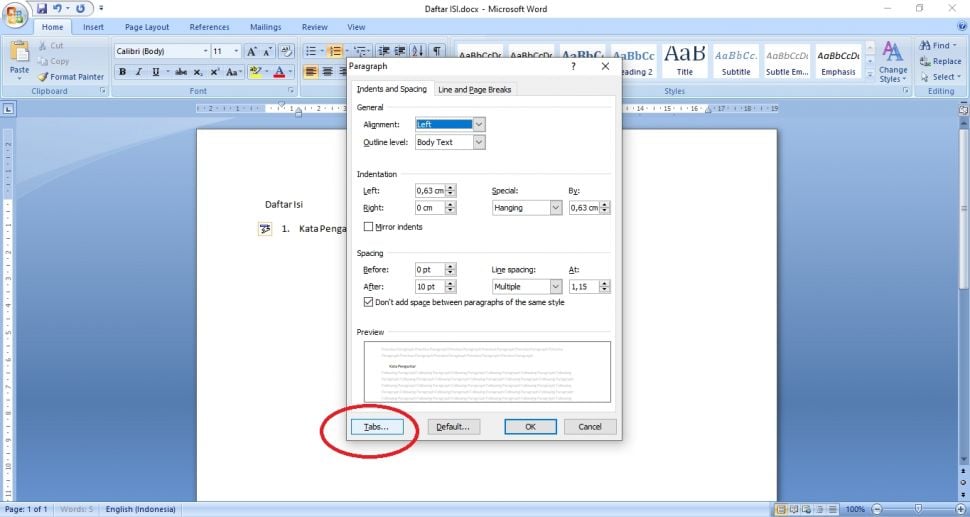Screen dimensions: 970x517
Task: Click the Tabs... button
Action: (x=376, y=426)
